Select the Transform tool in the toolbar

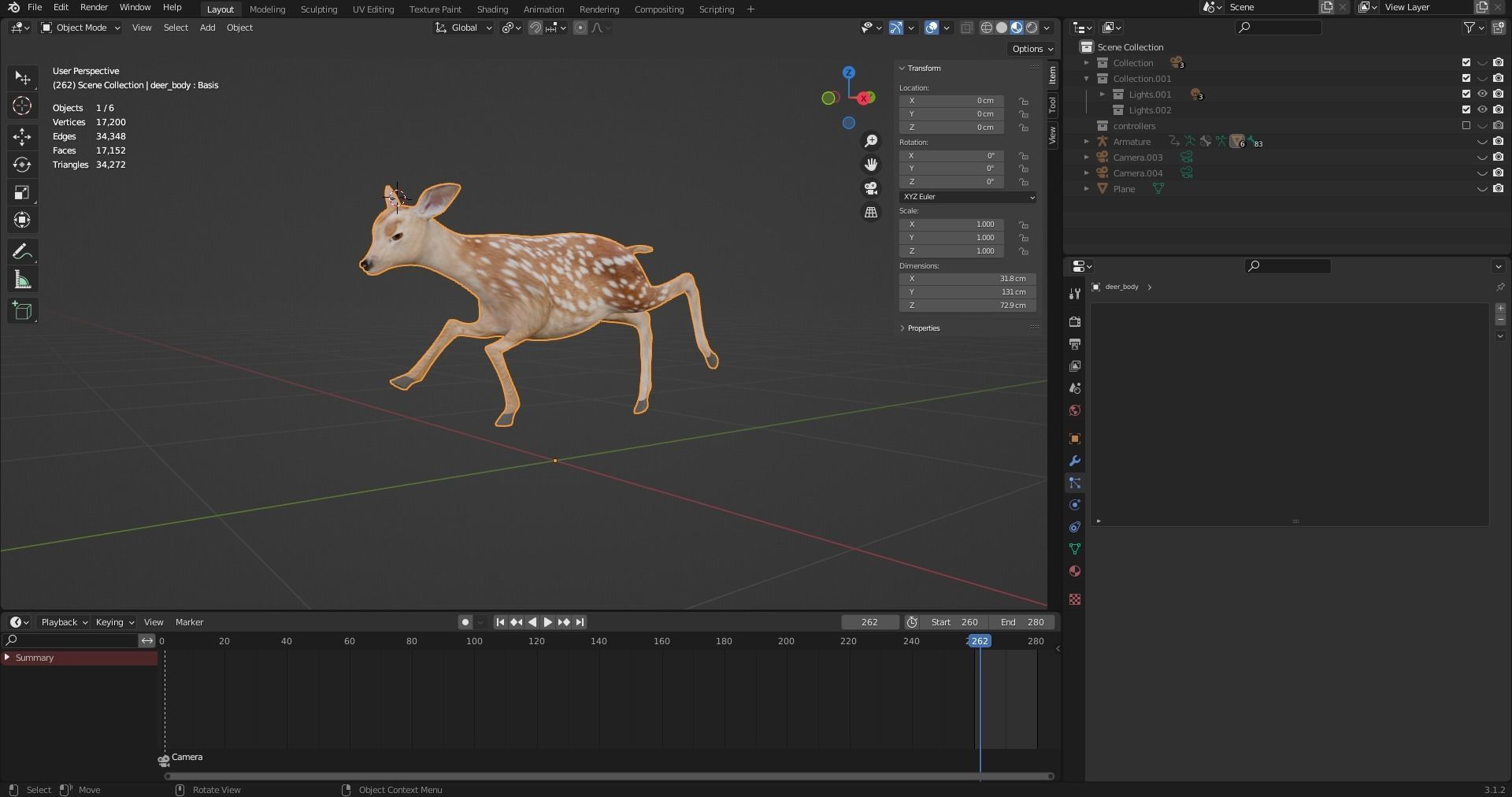pos(22,220)
